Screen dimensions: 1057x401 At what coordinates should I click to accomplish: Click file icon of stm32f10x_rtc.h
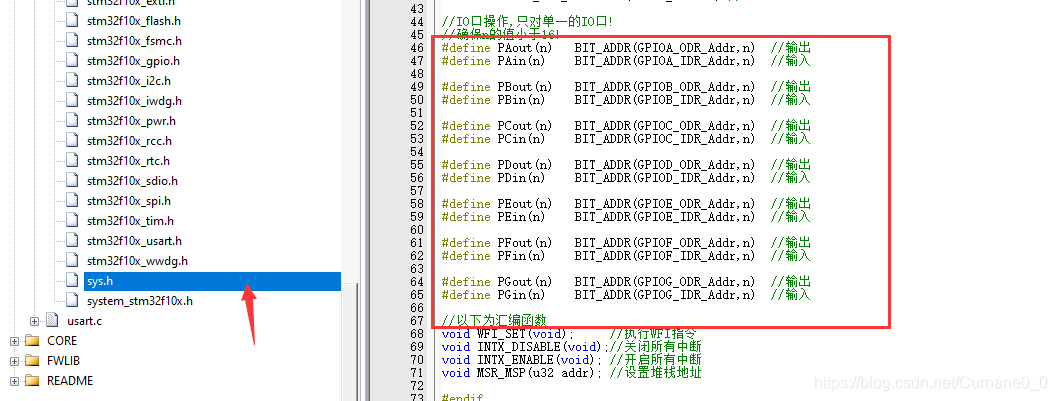[72, 160]
